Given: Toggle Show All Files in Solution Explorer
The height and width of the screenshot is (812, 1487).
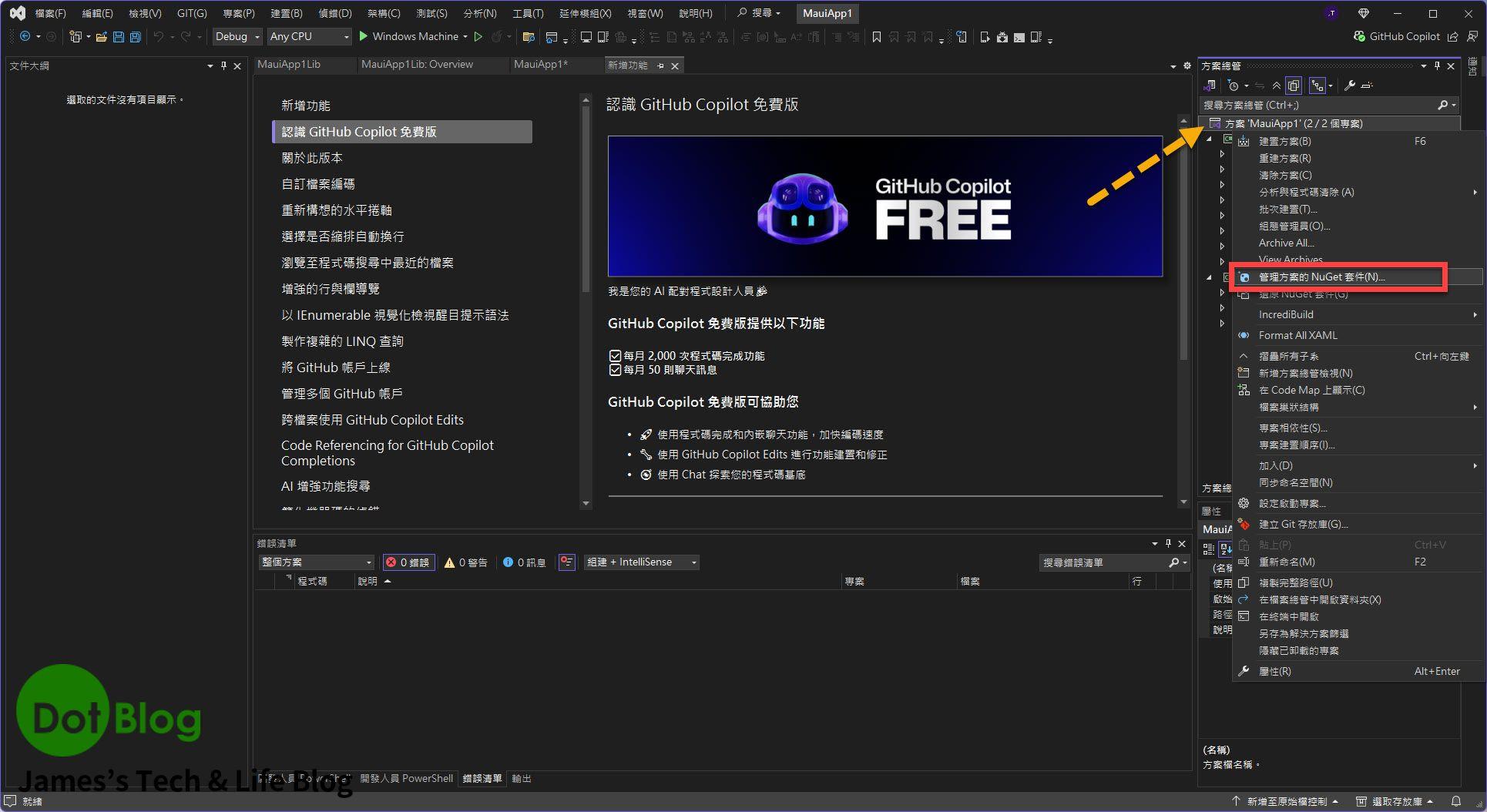Looking at the screenshot, I should click(x=1294, y=86).
